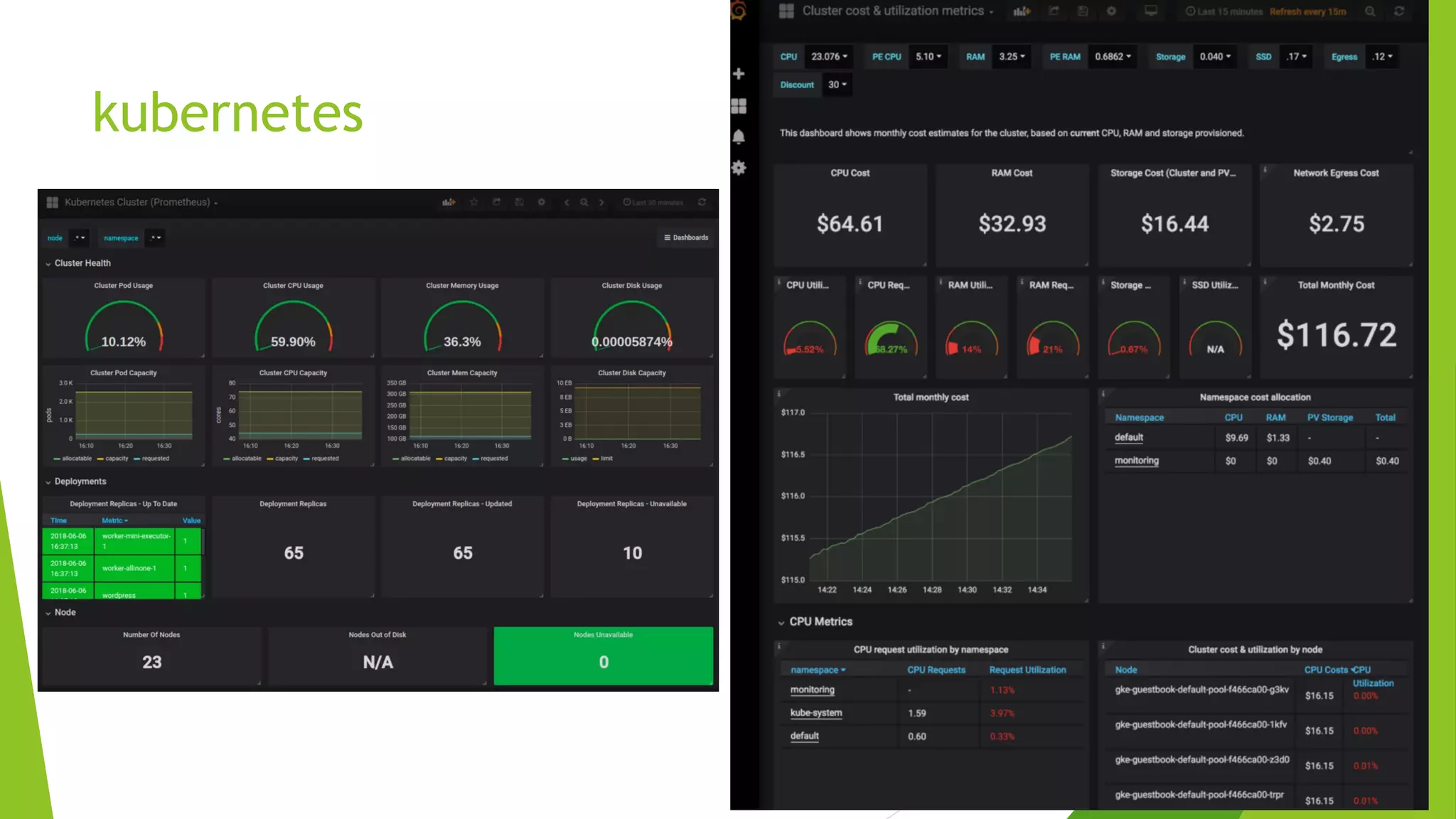The image size is (1456, 819).
Task: Open cost dashboard settings gear icon
Action: click(1112, 11)
